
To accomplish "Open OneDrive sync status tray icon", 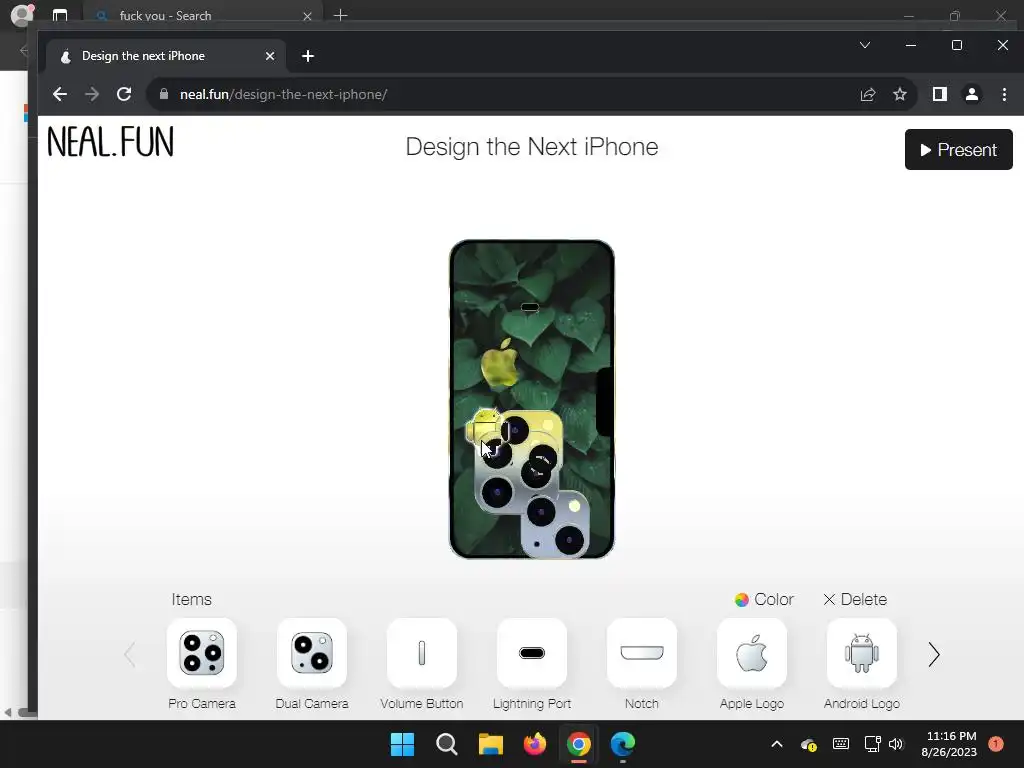I will [x=808, y=744].
